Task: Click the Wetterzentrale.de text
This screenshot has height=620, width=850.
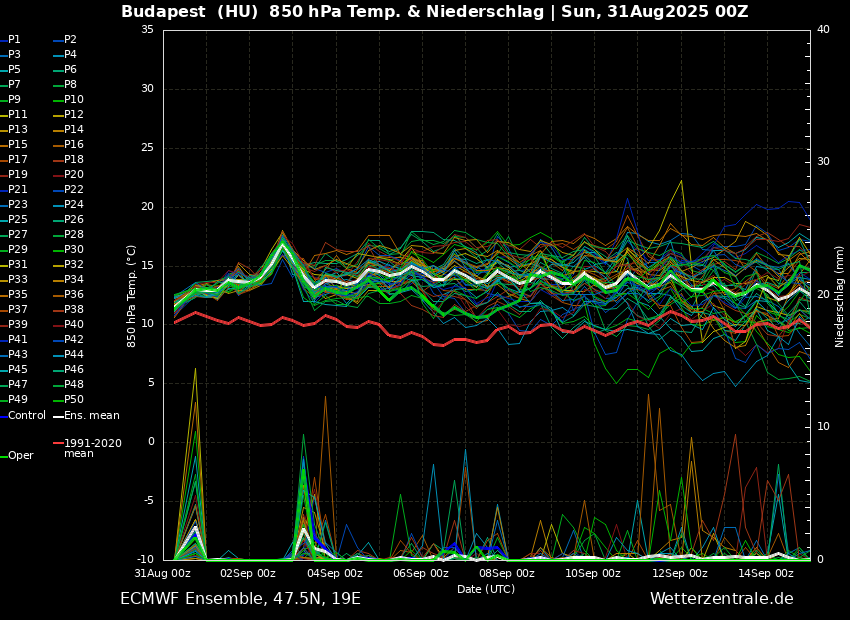Action: click(x=721, y=599)
